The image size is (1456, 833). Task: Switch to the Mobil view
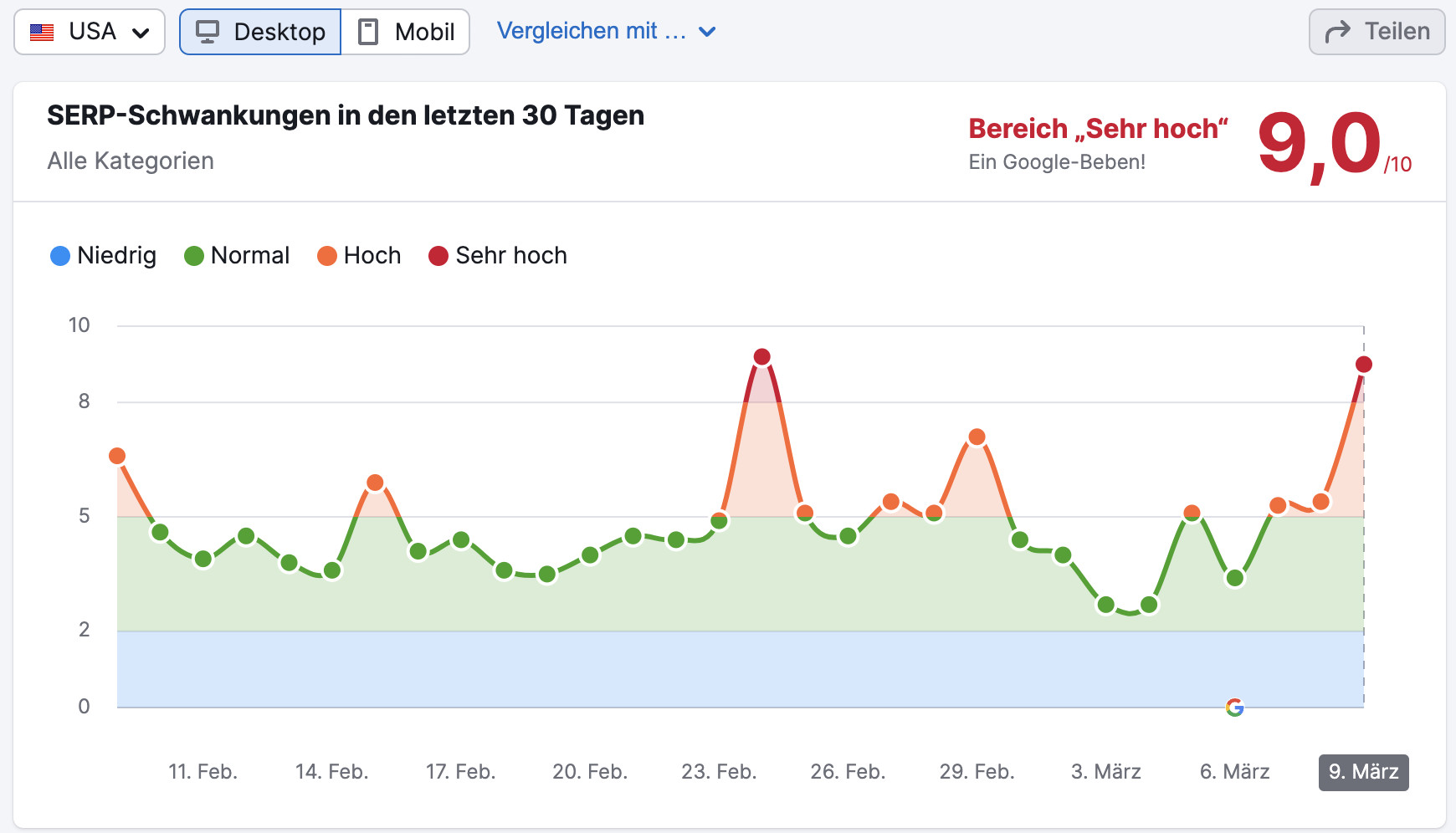[x=406, y=31]
